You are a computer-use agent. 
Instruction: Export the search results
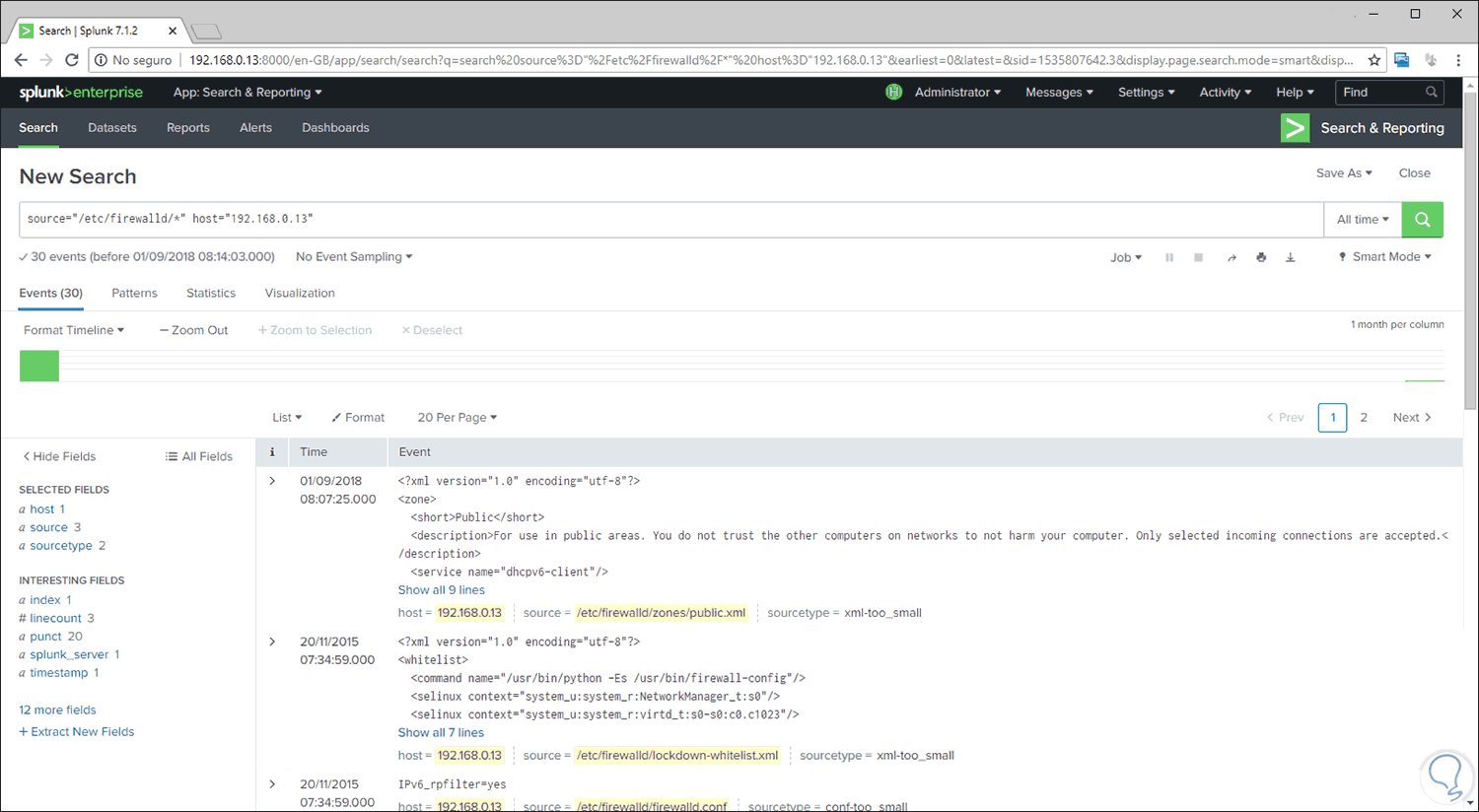point(1291,257)
